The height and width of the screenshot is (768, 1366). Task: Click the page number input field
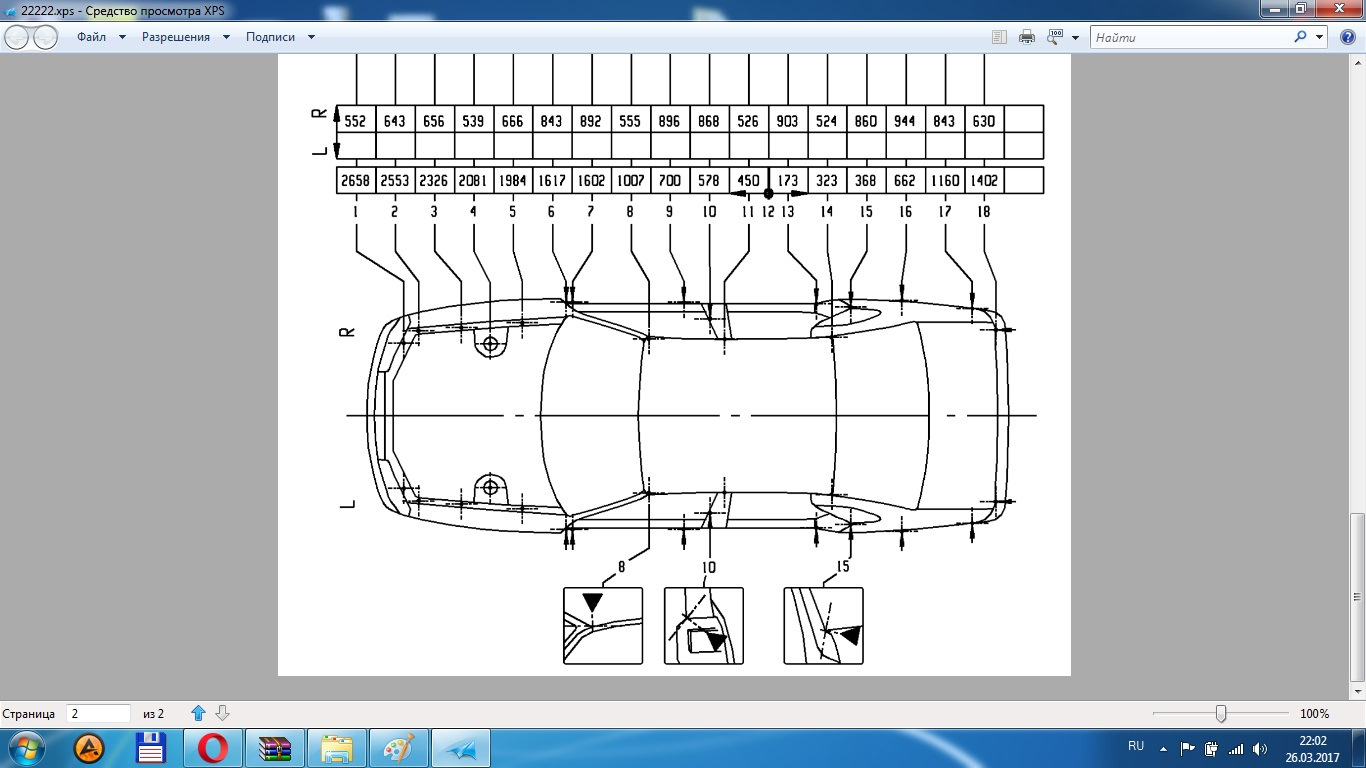coord(98,714)
